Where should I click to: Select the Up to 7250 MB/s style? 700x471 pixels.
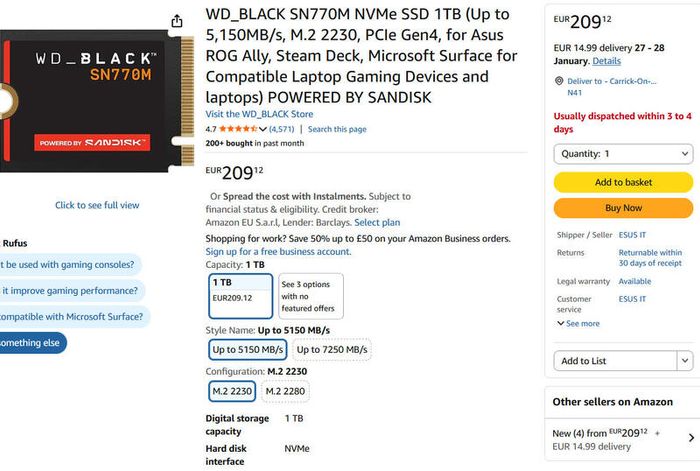pyautogui.click(x=332, y=350)
